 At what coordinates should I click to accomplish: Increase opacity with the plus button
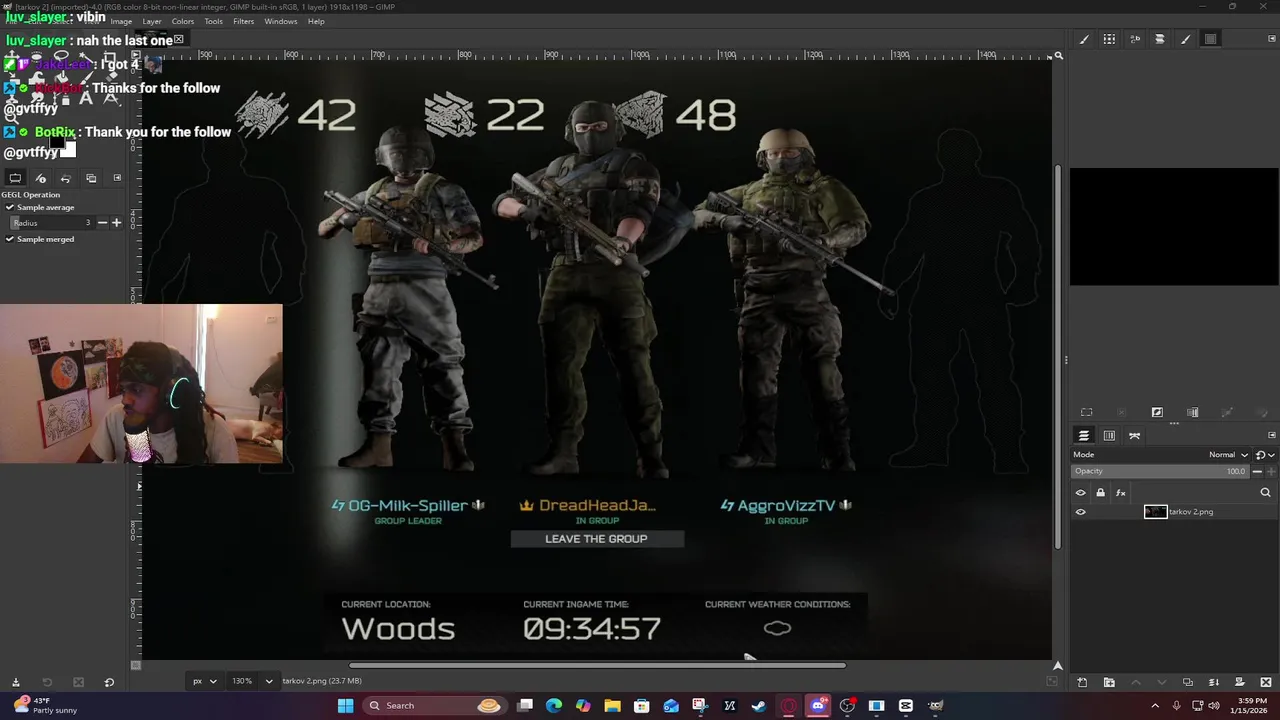click(1270, 471)
